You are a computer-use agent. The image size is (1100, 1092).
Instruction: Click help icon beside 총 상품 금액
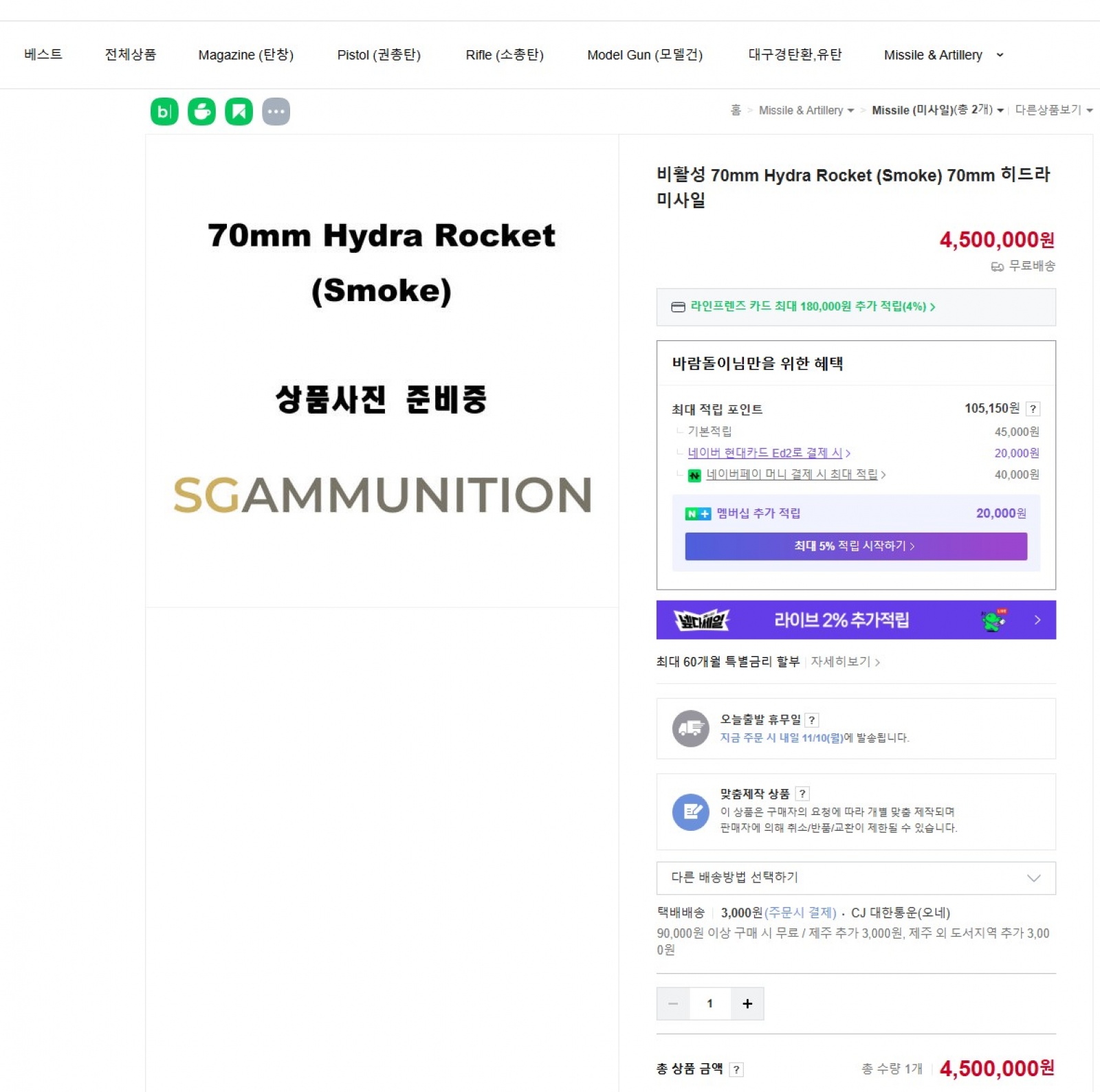click(x=736, y=1069)
